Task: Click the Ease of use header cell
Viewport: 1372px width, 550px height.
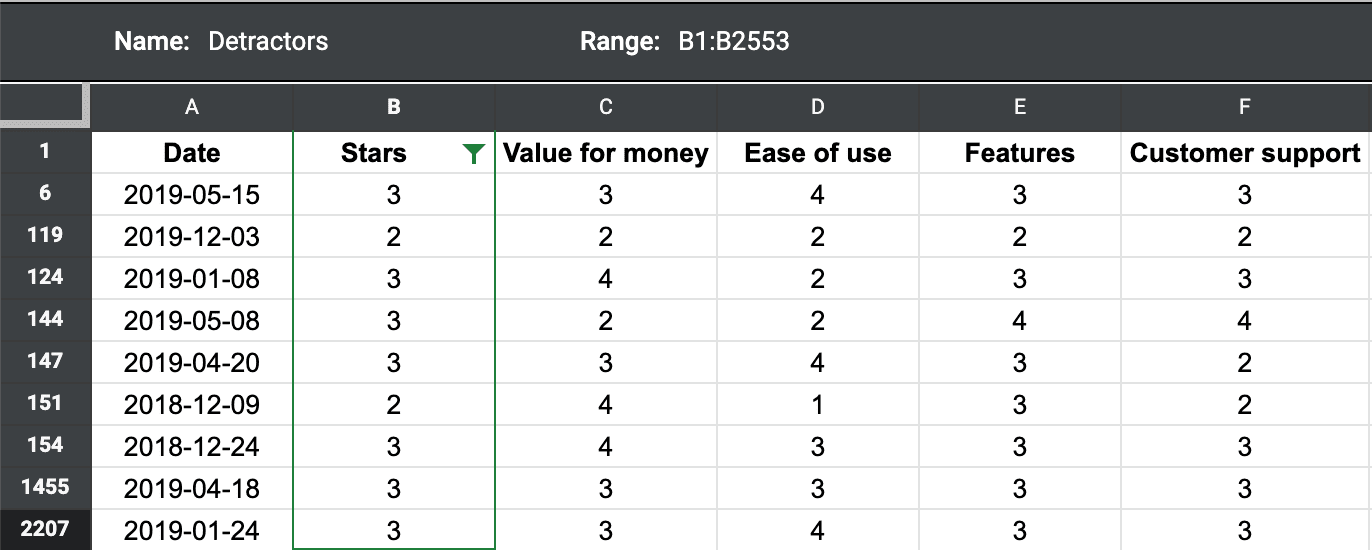Action: tap(817, 153)
